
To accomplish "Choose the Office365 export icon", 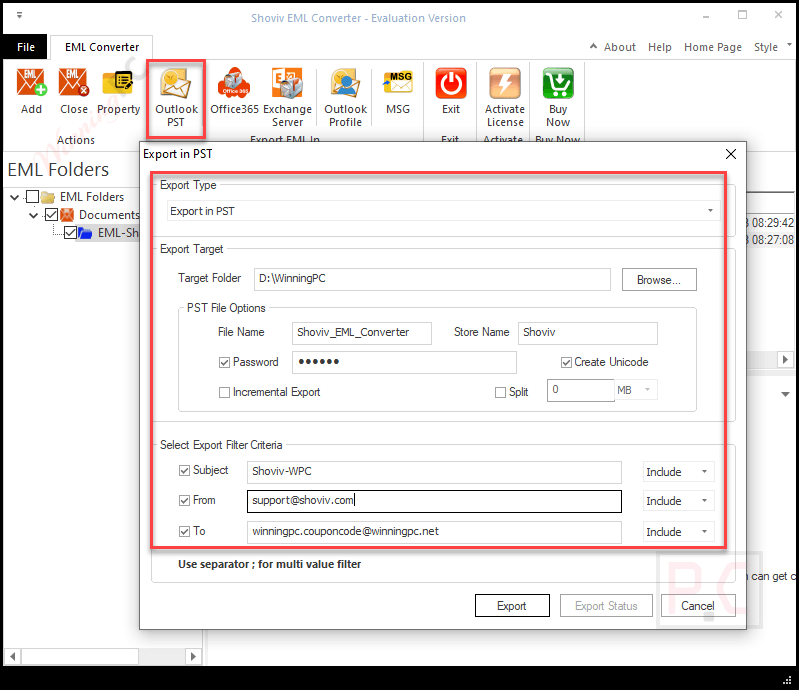I will [234, 83].
